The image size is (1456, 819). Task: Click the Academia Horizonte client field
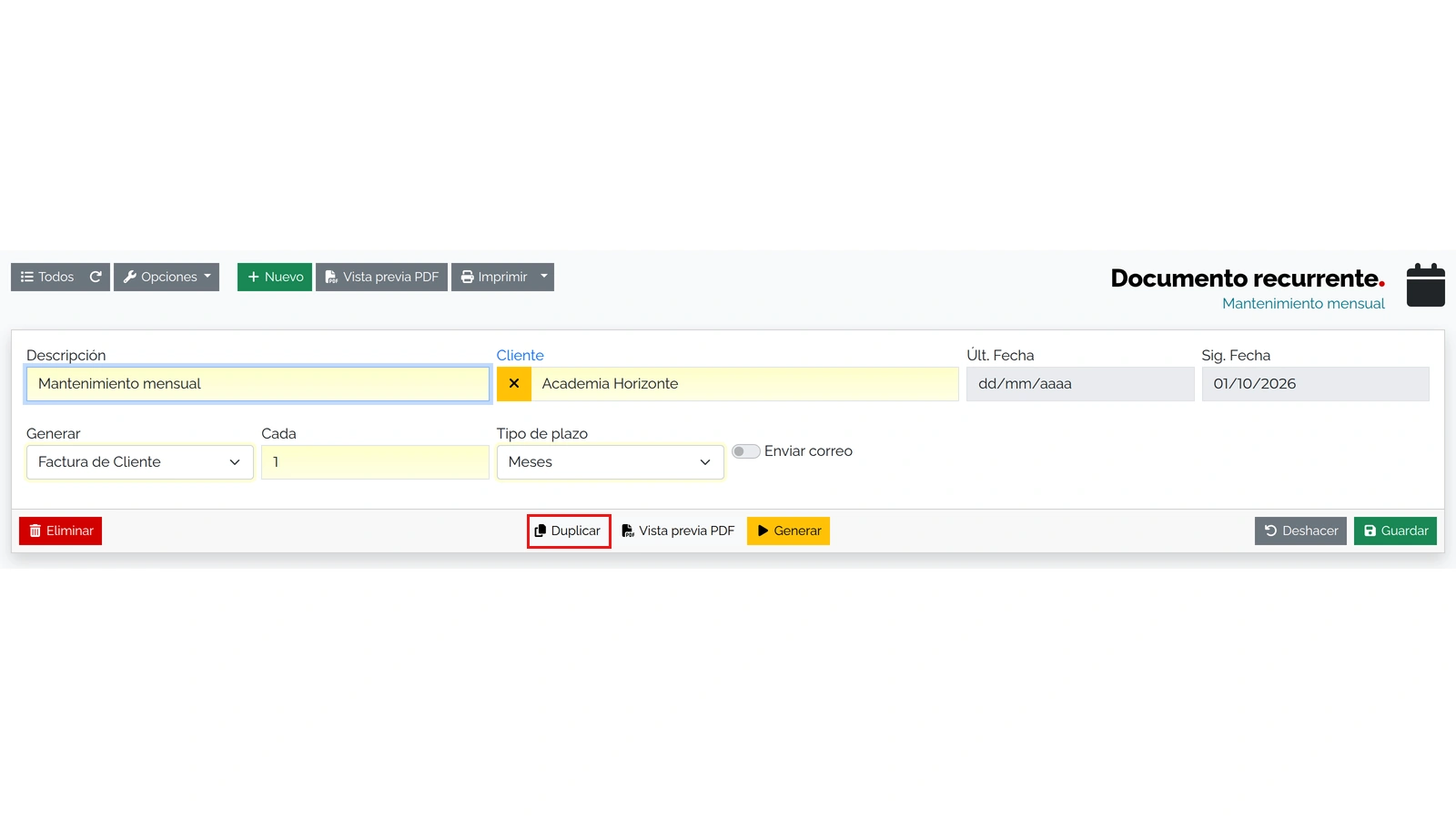tap(744, 384)
